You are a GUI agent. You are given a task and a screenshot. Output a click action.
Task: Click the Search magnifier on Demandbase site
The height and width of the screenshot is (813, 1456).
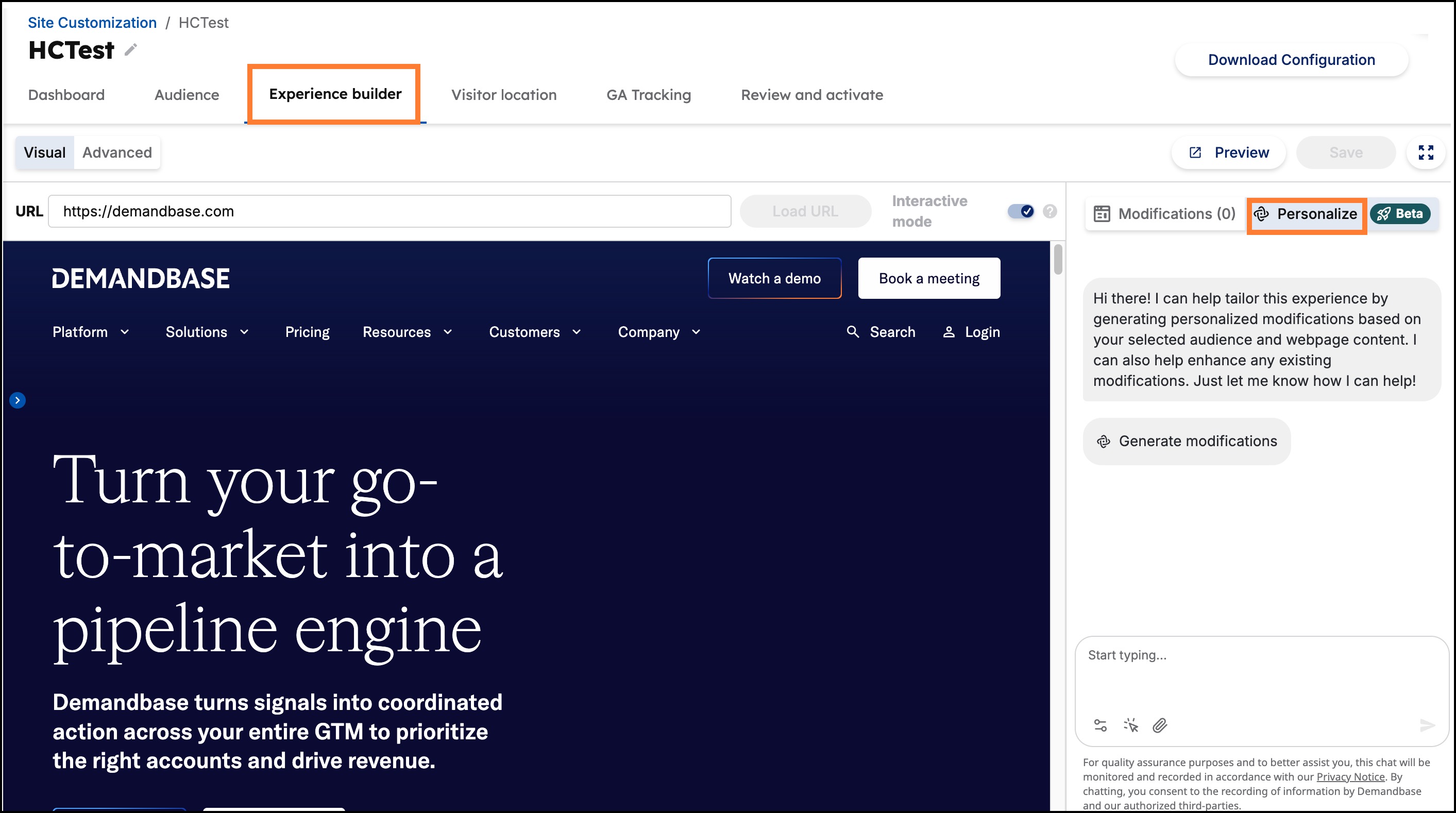pyautogui.click(x=852, y=332)
